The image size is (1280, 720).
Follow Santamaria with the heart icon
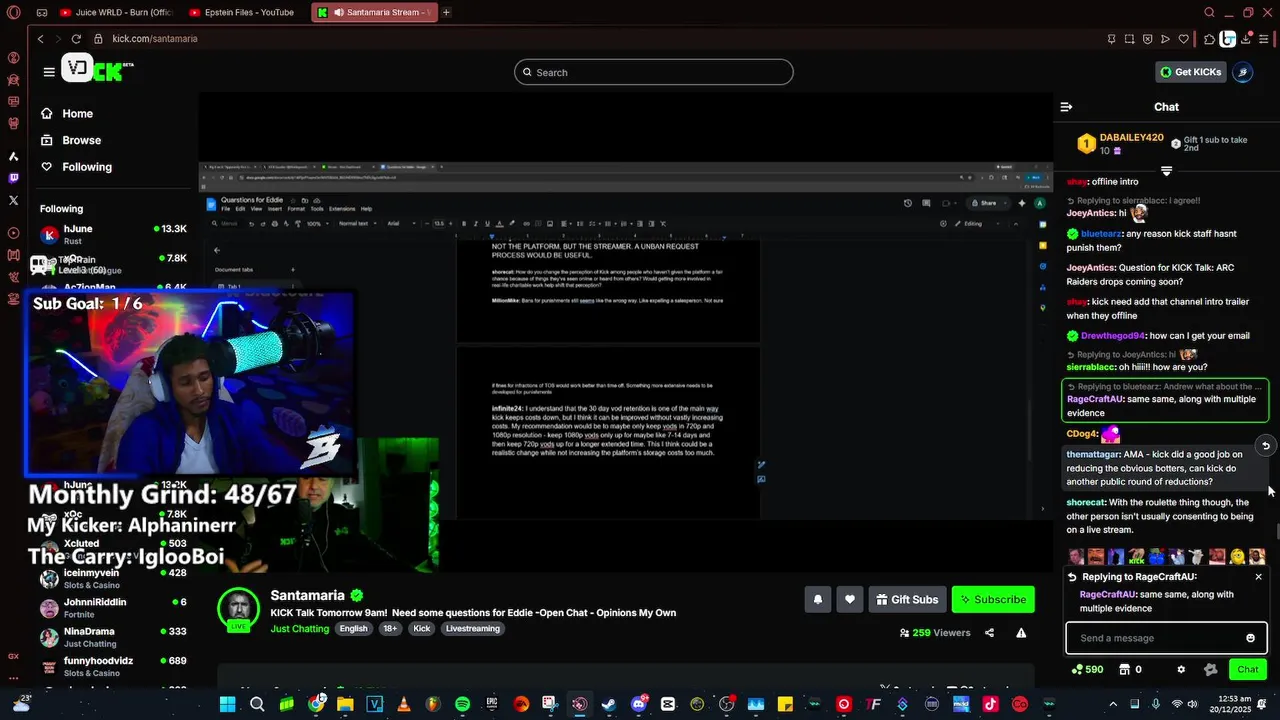coord(850,599)
